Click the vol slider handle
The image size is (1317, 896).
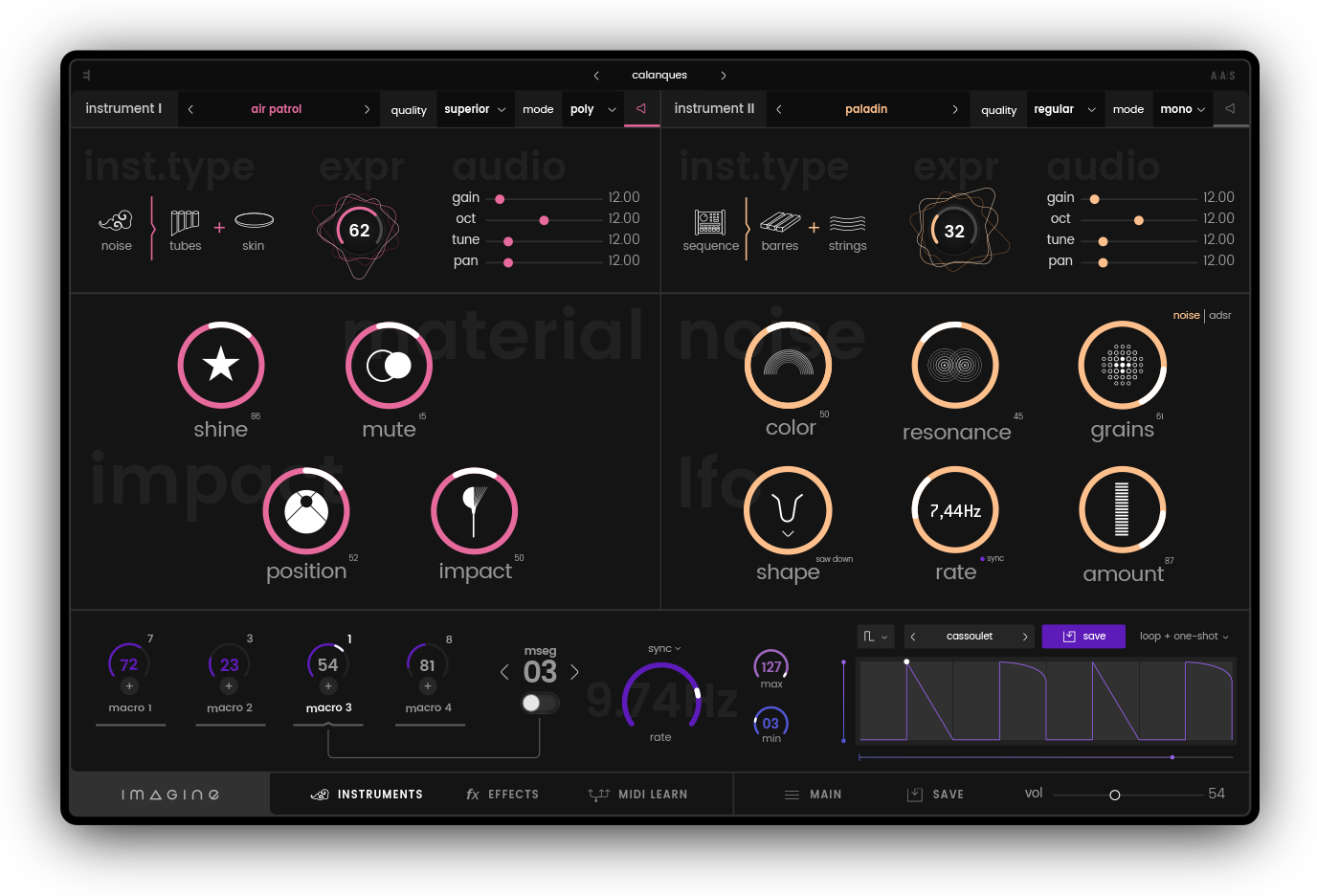pos(1114,795)
